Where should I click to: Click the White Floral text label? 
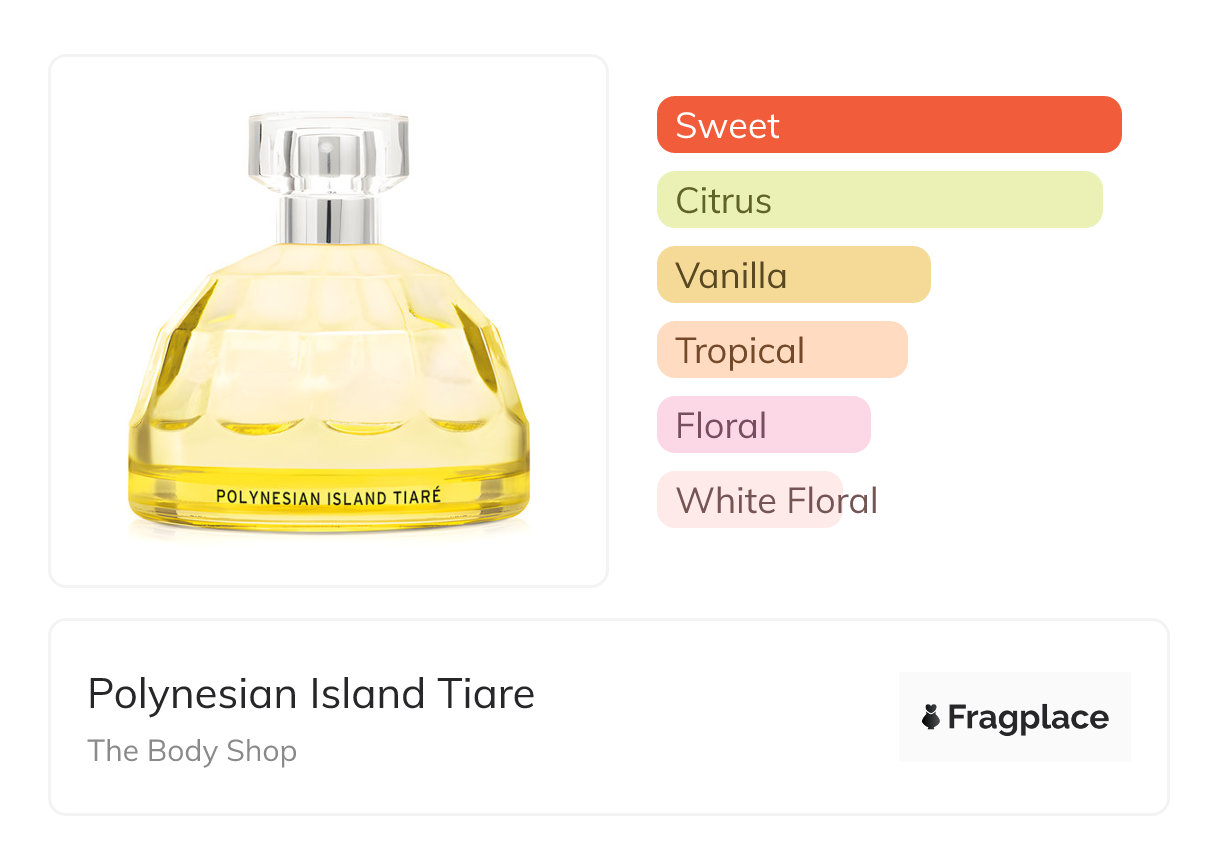point(776,500)
